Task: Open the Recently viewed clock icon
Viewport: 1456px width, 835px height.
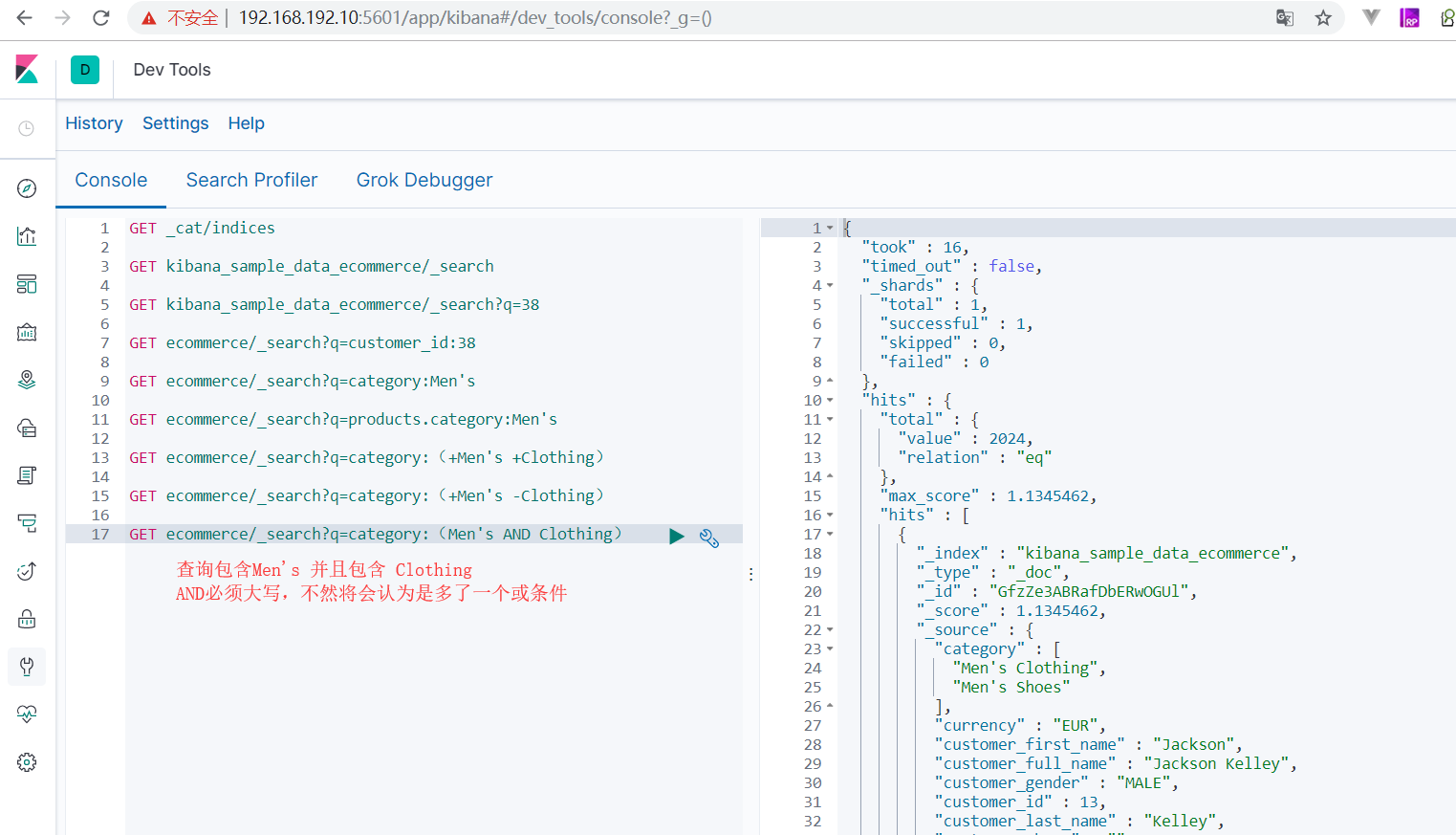Action: [27, 128]
